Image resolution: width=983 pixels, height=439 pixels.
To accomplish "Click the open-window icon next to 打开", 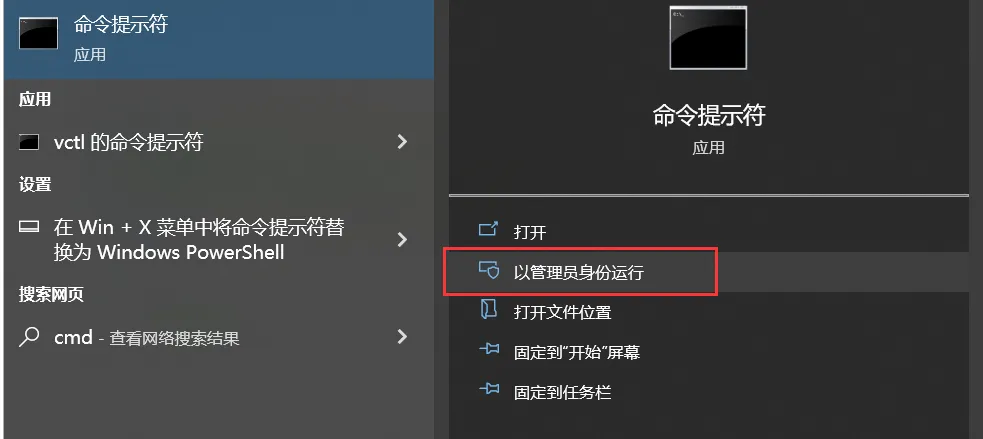I will (x=488, y=229).
